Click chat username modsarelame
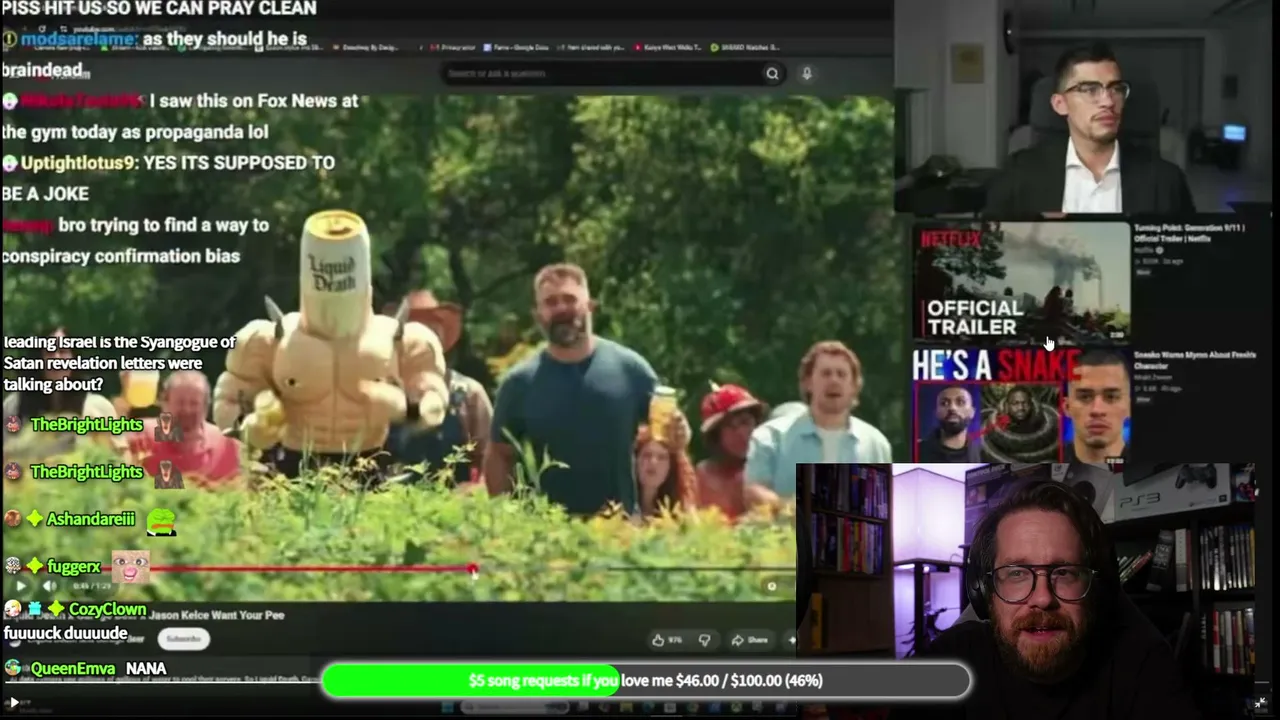 78,39
